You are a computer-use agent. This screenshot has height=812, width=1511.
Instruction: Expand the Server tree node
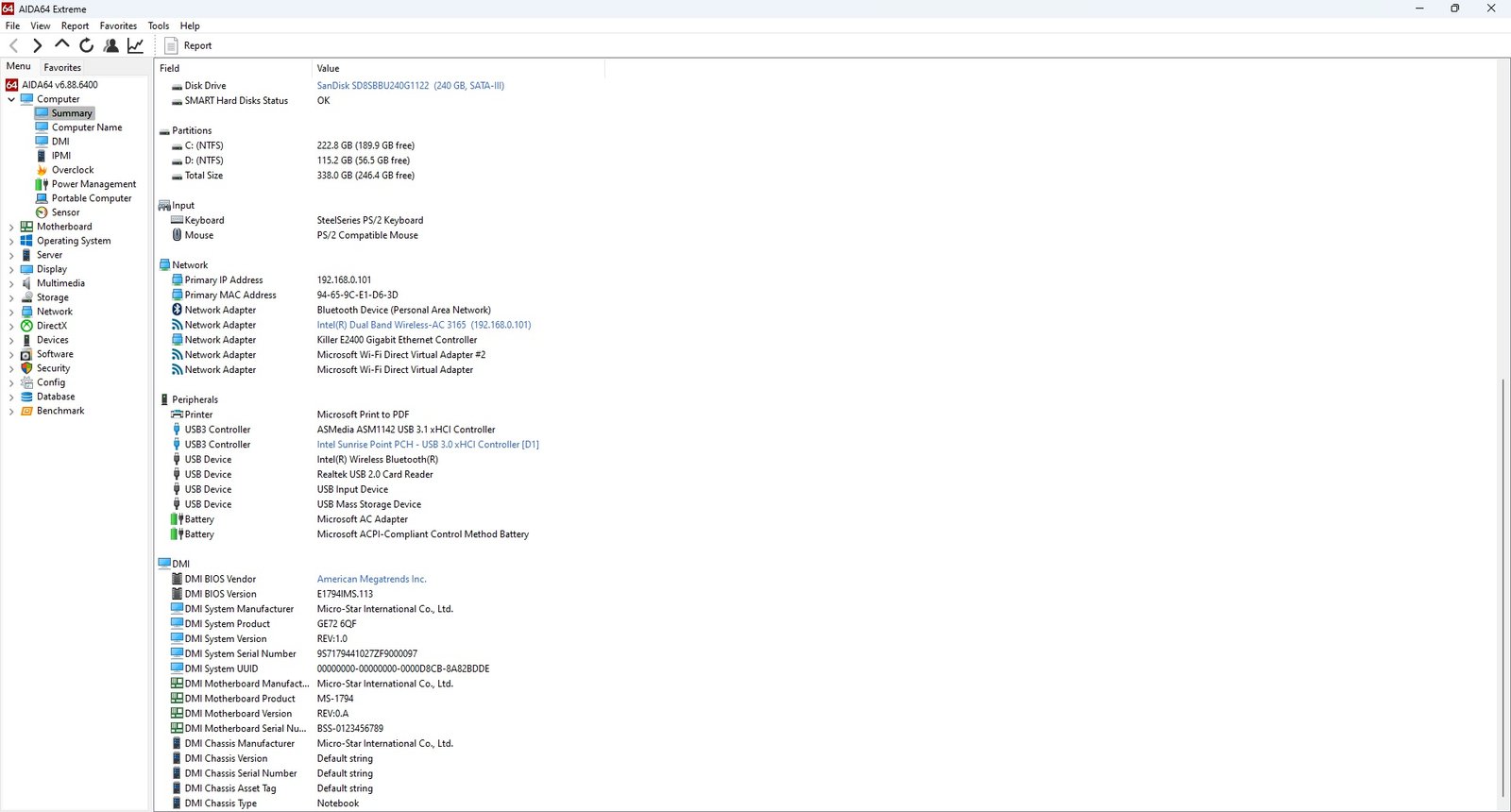click(11, 255)
